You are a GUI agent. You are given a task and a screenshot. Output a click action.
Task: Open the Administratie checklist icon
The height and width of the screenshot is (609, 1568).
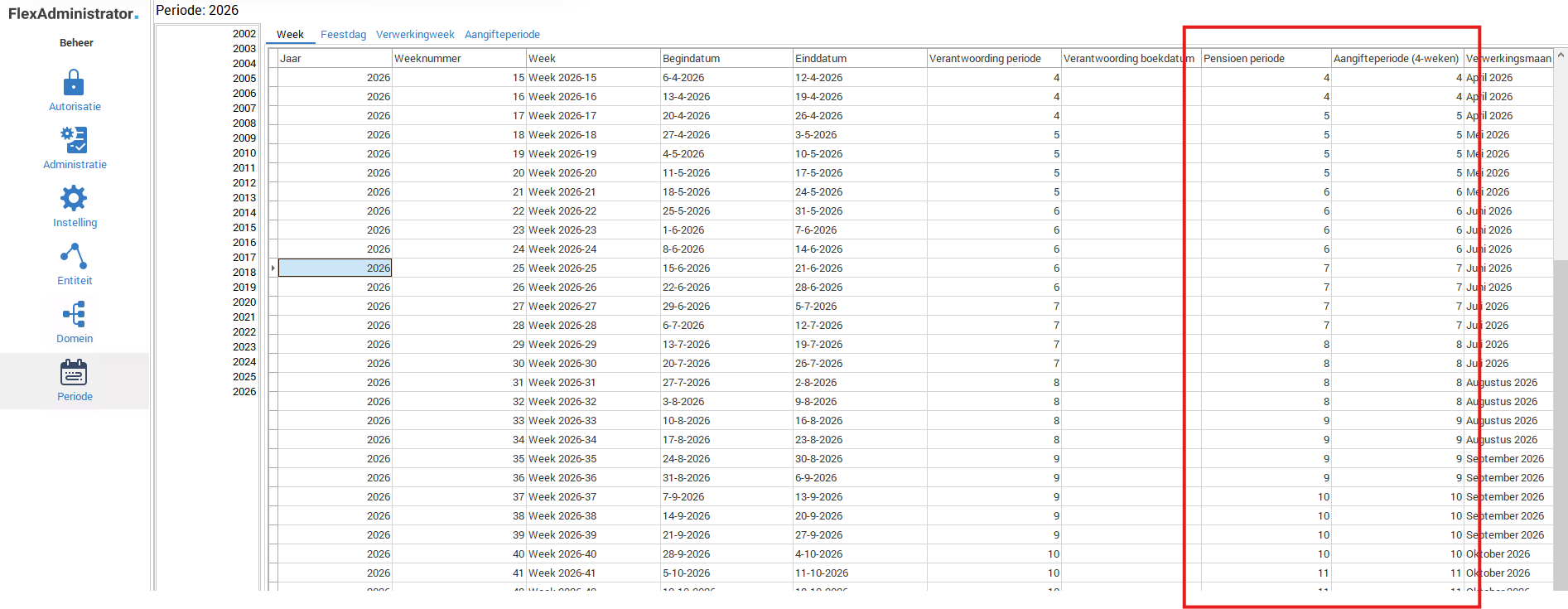point(74,140)
